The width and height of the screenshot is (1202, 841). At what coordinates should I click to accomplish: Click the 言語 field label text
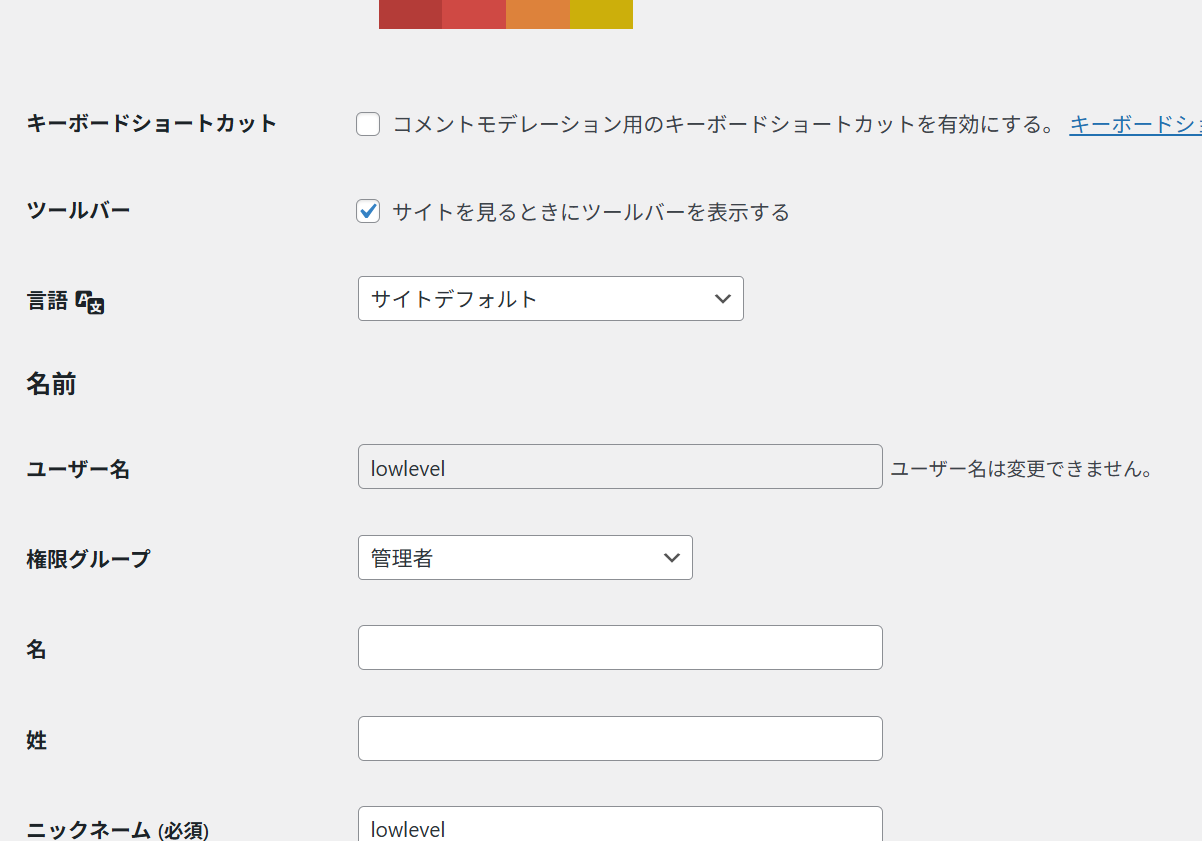click(x=47, y=301)
